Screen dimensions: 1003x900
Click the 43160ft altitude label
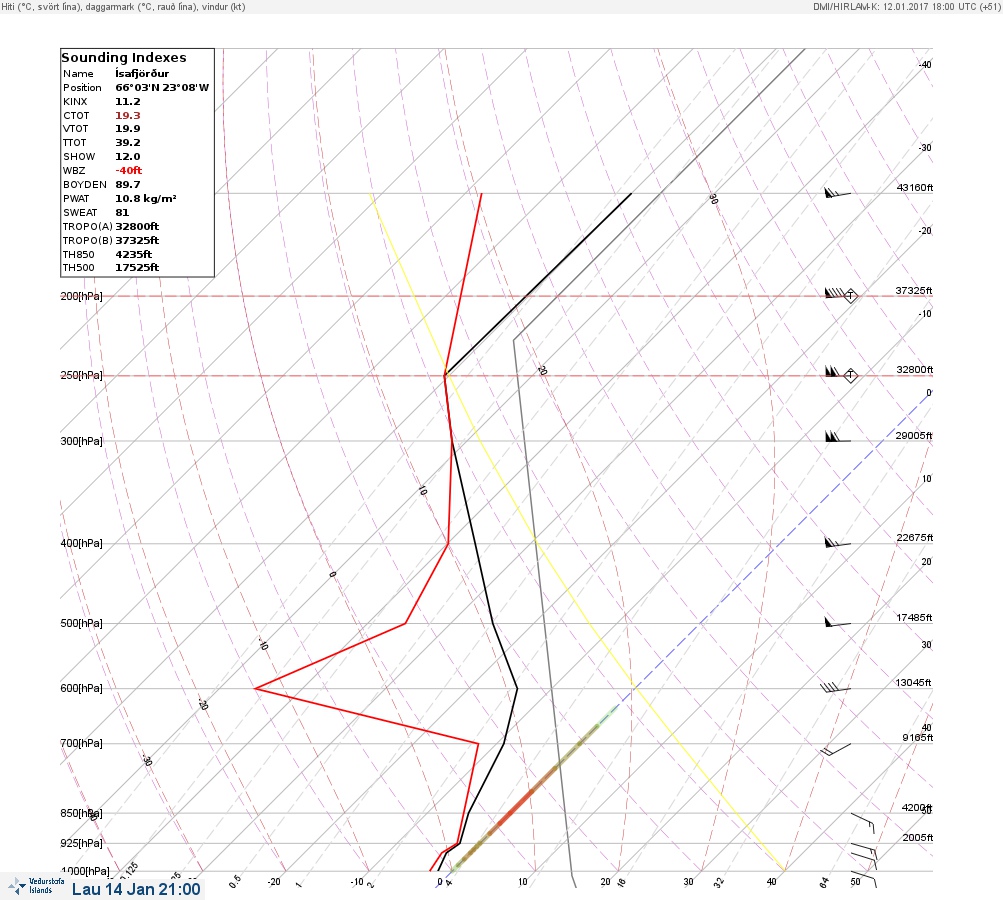tap(915, 188)
